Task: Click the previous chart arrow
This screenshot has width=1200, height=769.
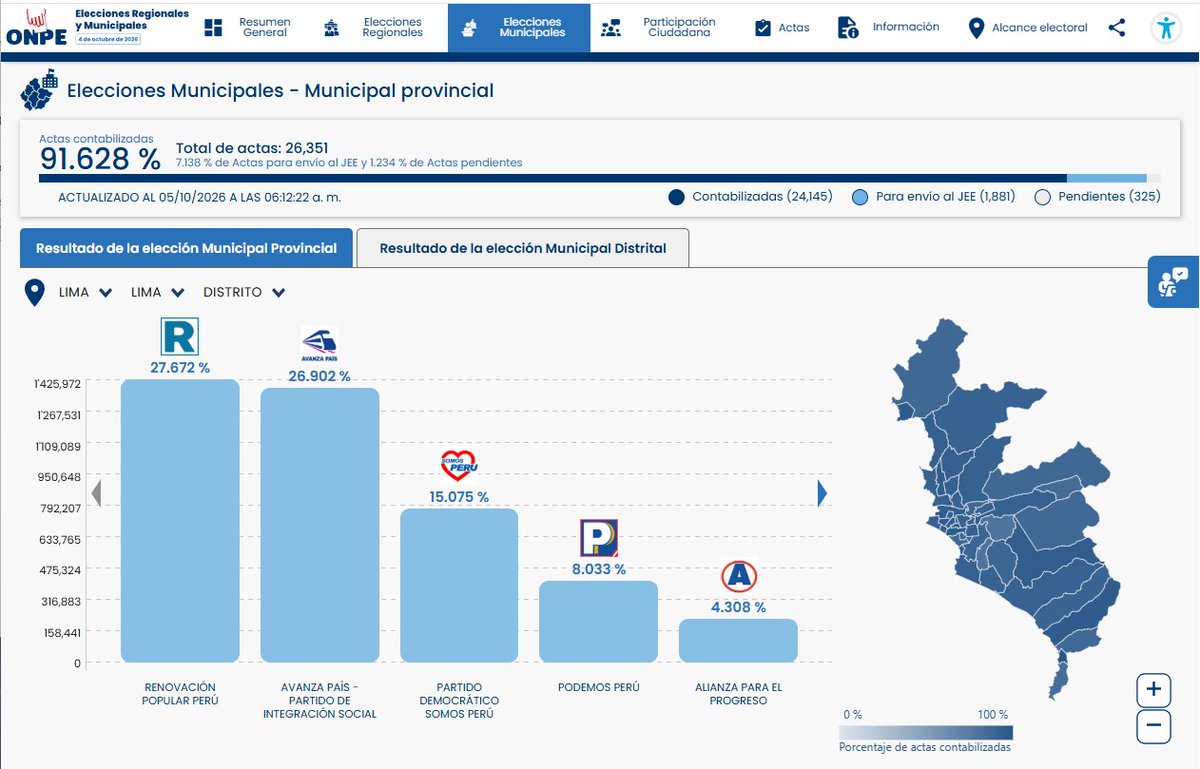Action: [97, 493]
